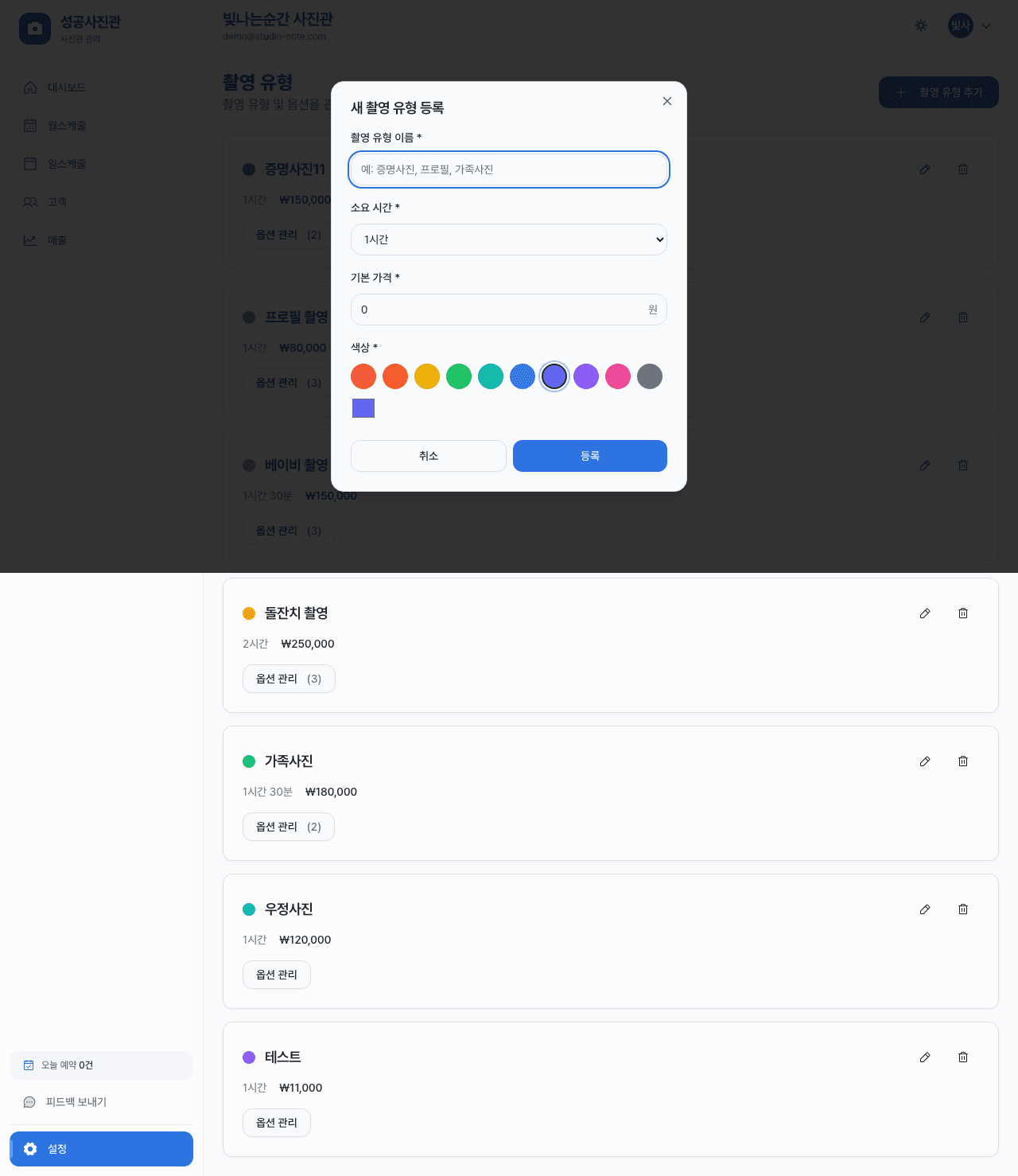Image resolution: width=1018 pixels, height=1176 pixels.
Task: Open the custom color picker square
Action: 363,408
